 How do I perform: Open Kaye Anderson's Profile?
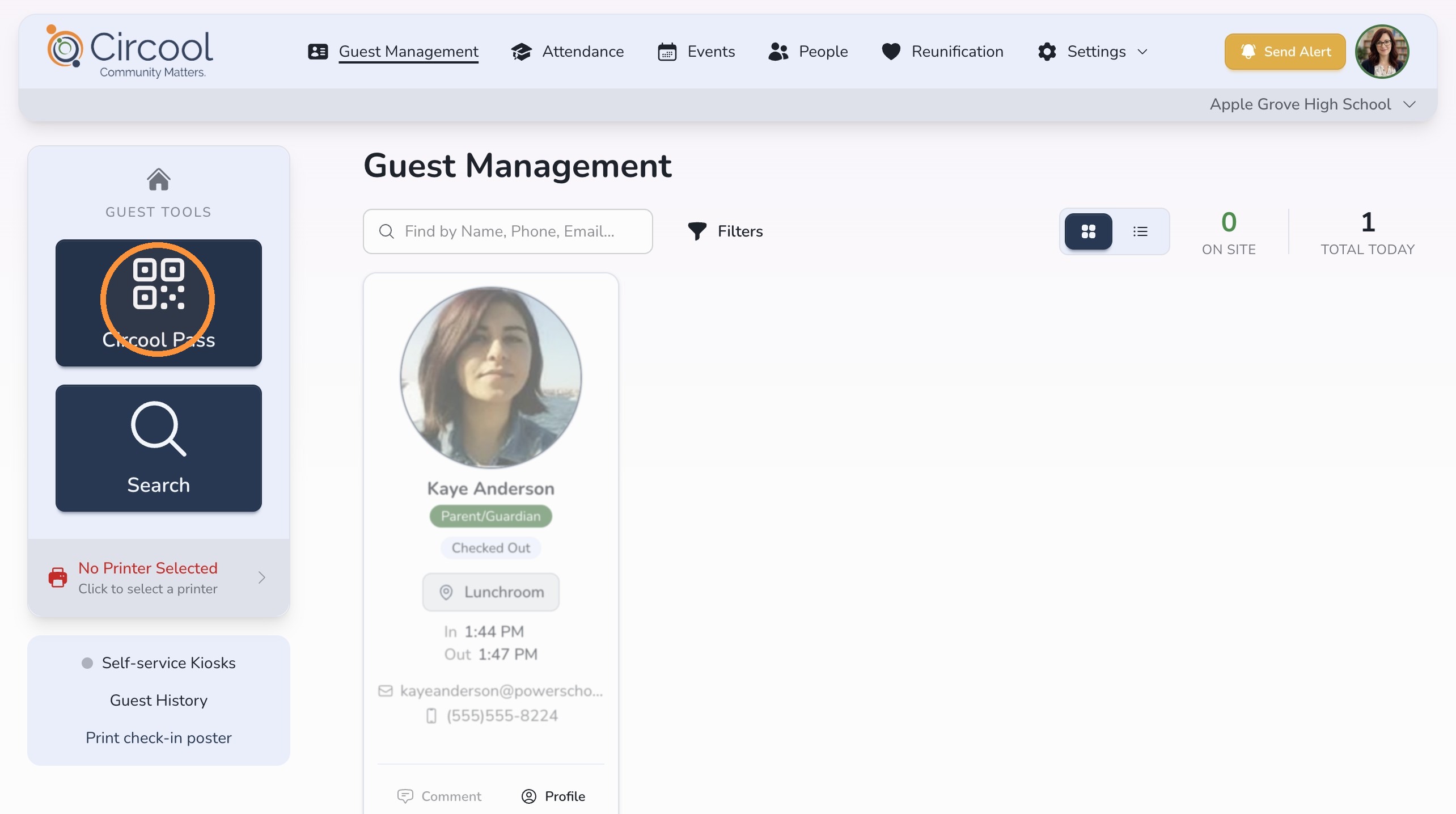click(553, 796)
